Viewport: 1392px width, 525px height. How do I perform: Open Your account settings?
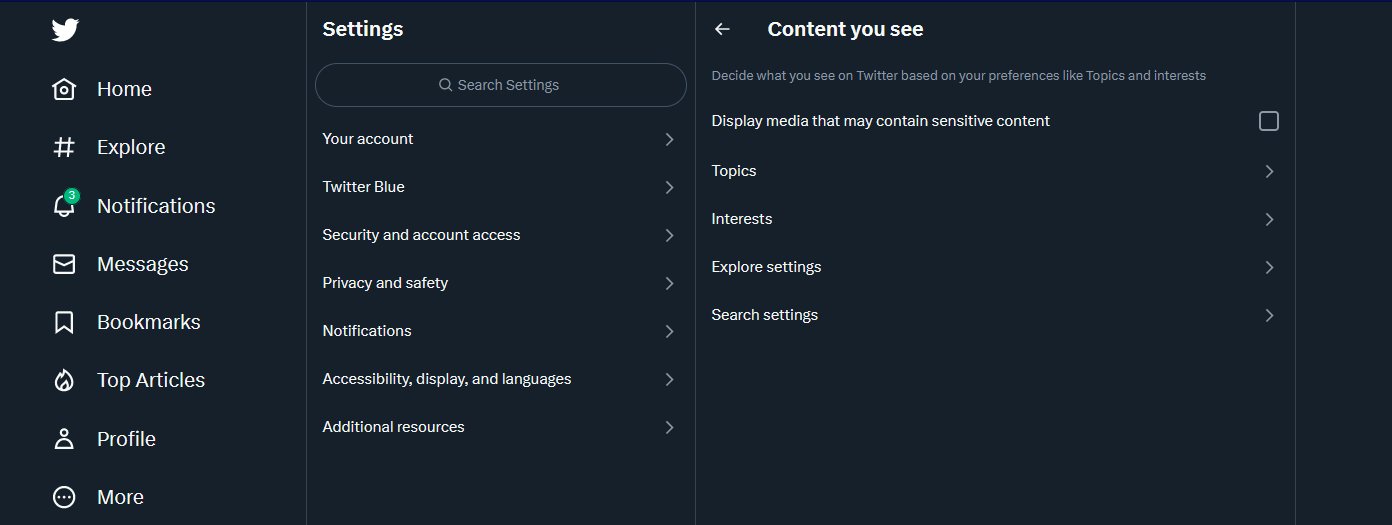(500, 139)
